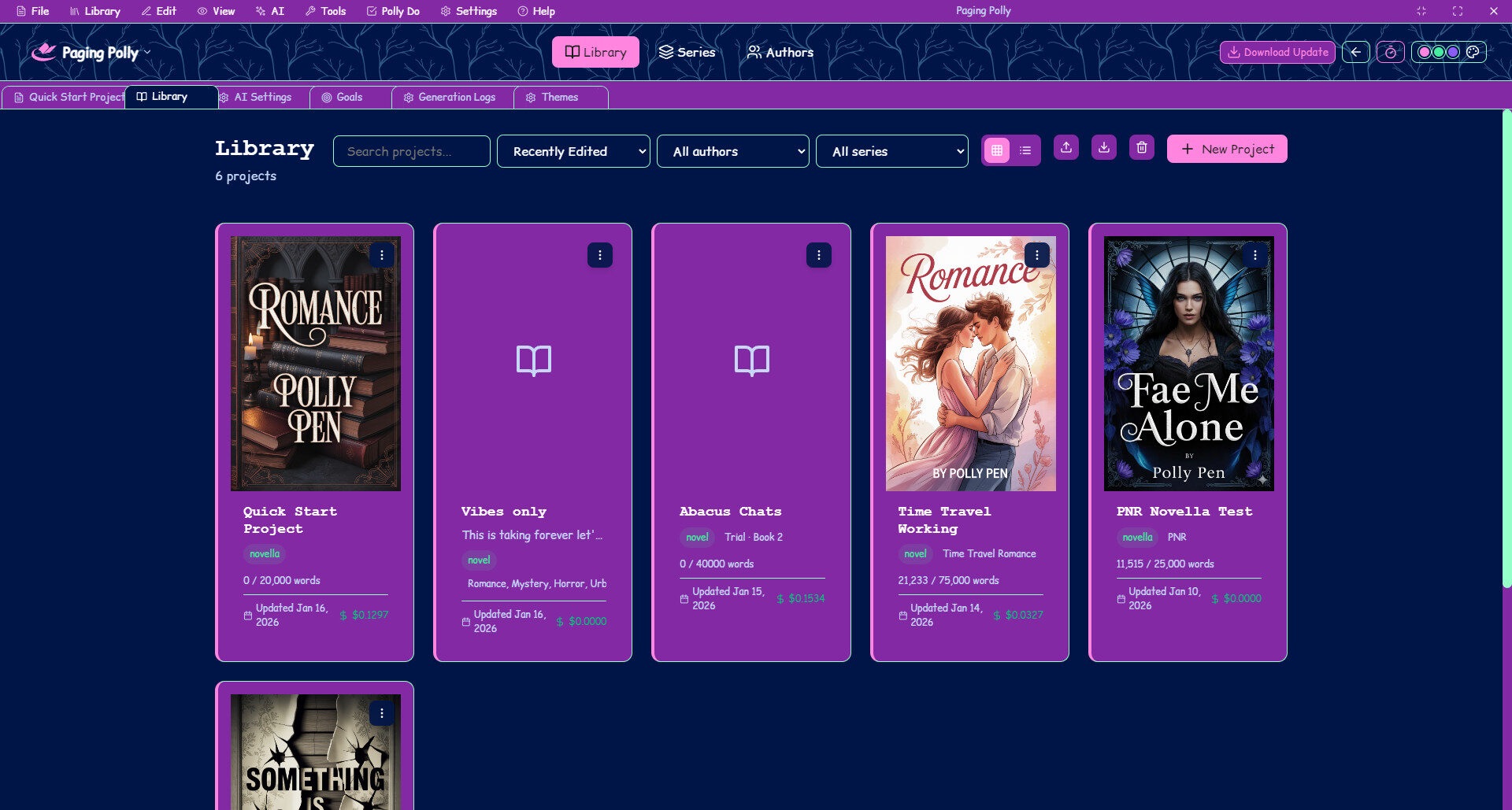Open the timer stopwatch icon
The width and height of the screenshot is (1512, 810).
pyautogui.click(x=1391, y=52)
